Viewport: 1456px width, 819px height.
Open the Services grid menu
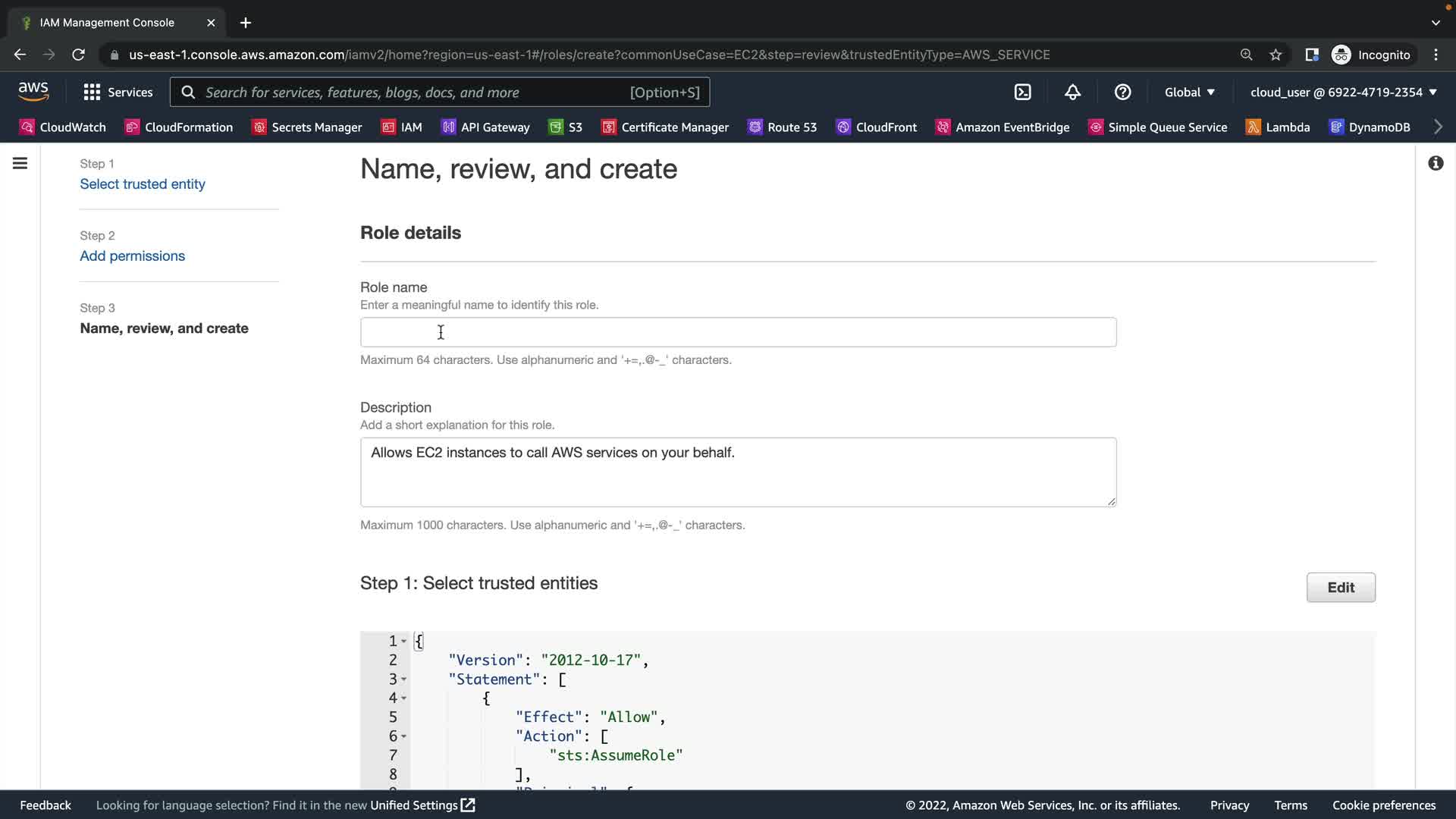[x=118, y=92]
